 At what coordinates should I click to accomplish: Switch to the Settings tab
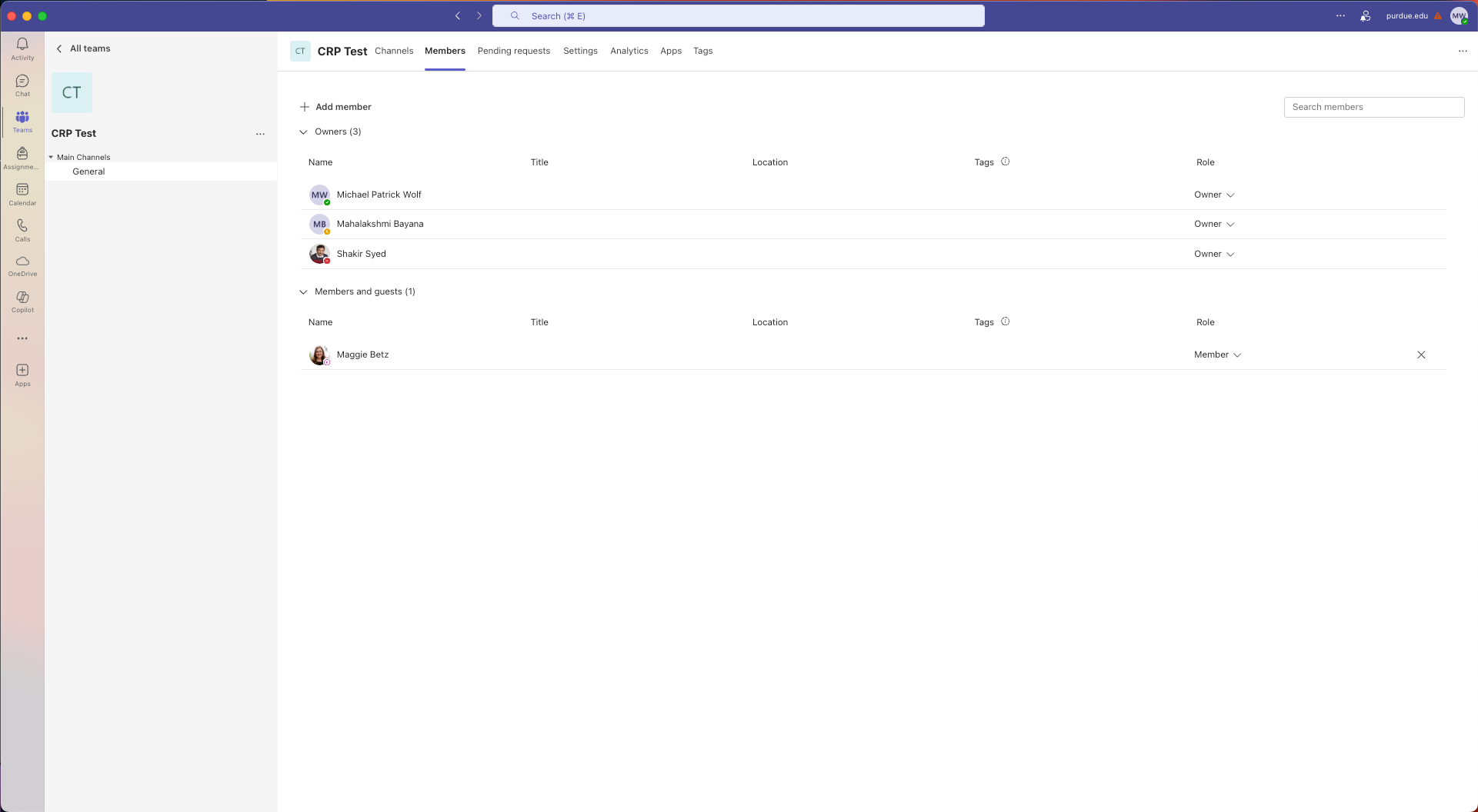[x=580, y=51]
